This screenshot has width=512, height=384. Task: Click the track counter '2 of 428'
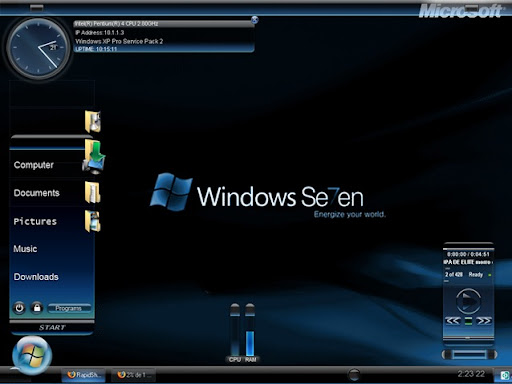click(454, 275)
